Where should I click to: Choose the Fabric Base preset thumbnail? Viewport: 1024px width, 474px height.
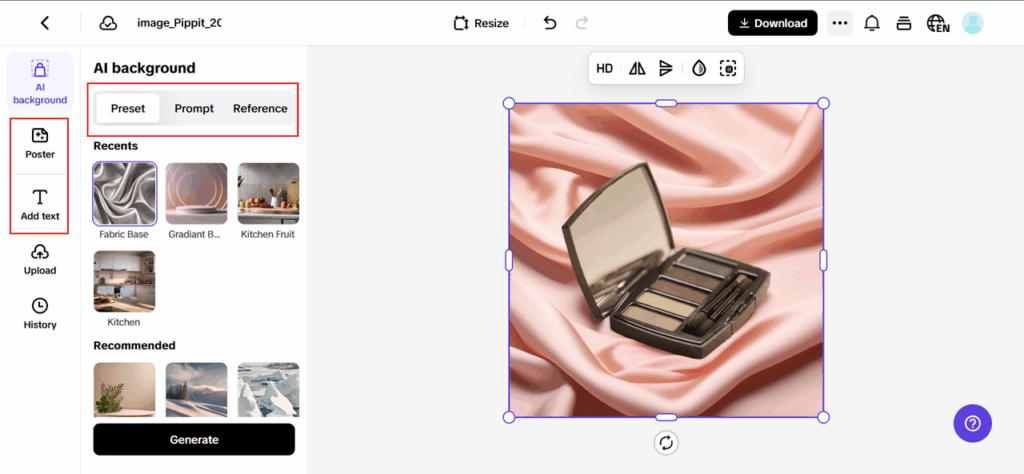pyautogui.click(x=124, y=194)
